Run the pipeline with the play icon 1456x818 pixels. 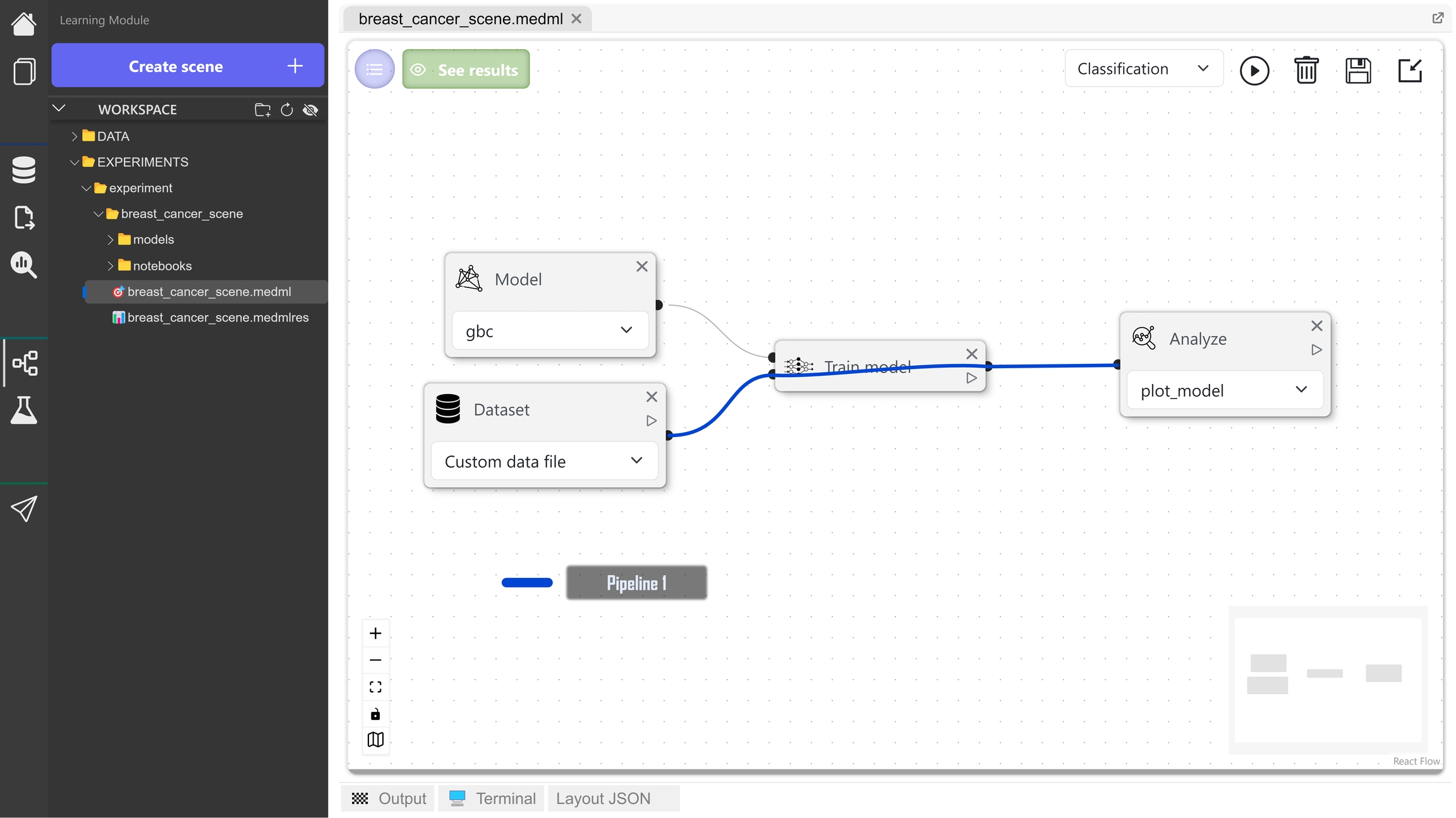(x=1254, y=70)
